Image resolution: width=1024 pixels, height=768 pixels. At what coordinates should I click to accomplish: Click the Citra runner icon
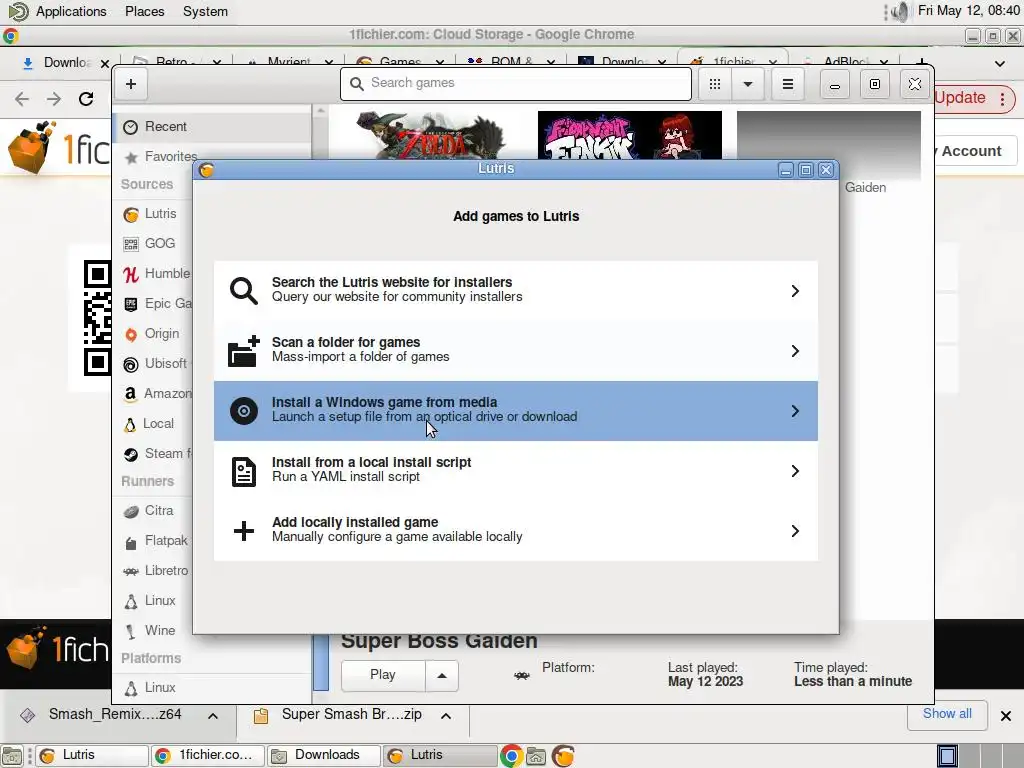(131, 511)
